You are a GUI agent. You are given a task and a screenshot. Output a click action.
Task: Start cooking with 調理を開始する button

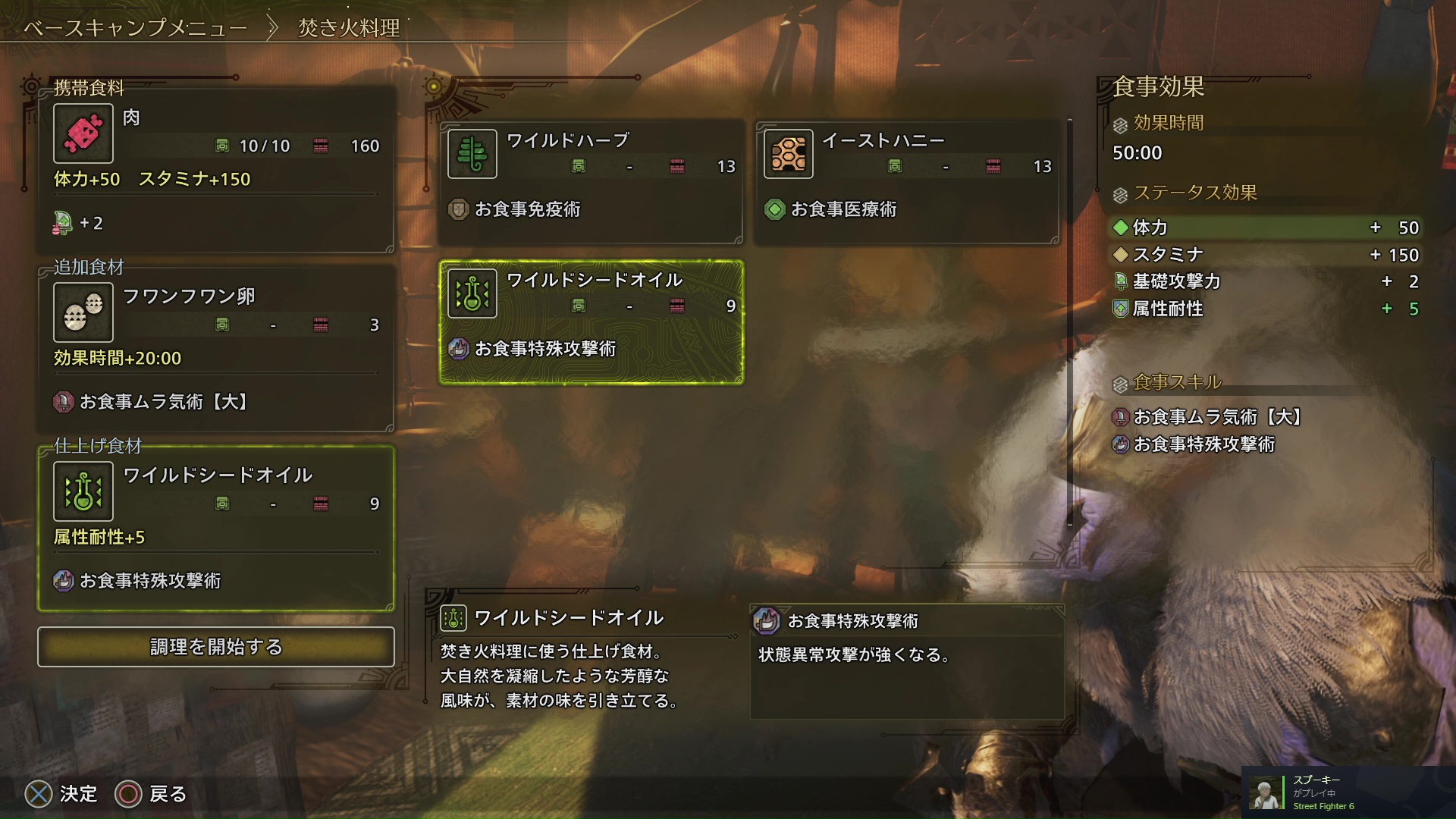tap(216, 647)
